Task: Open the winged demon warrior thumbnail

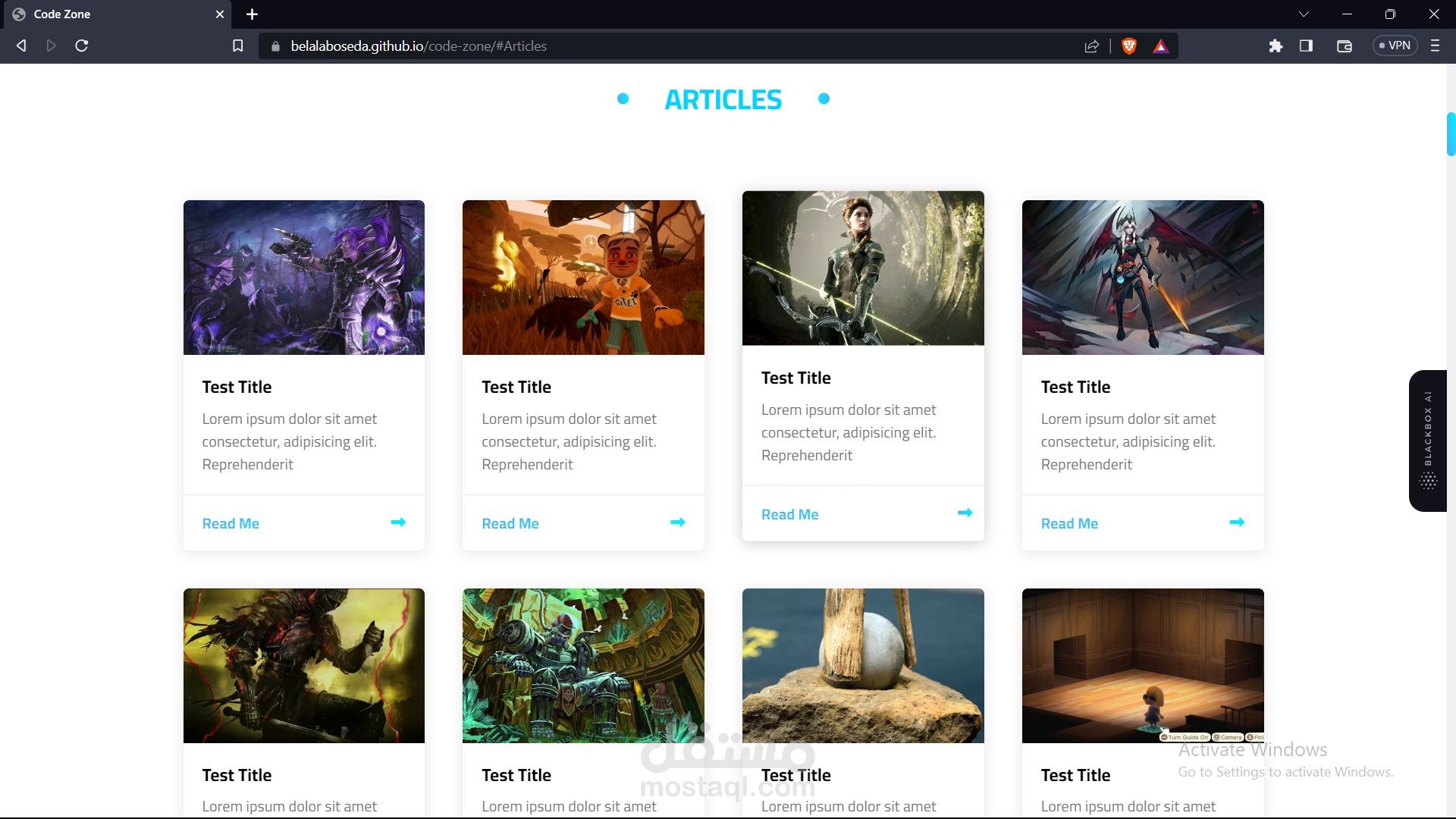Action: [x=1143, y=278]
